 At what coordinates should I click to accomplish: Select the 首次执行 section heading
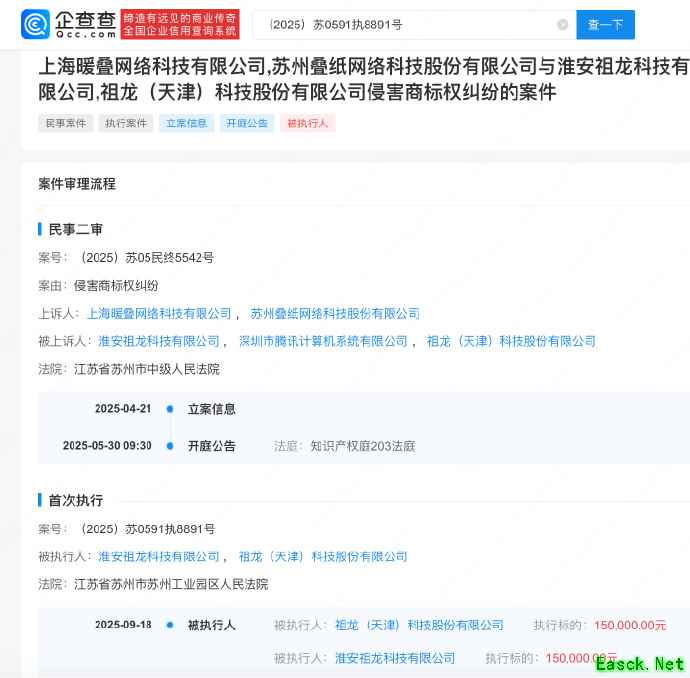point(76,500)
